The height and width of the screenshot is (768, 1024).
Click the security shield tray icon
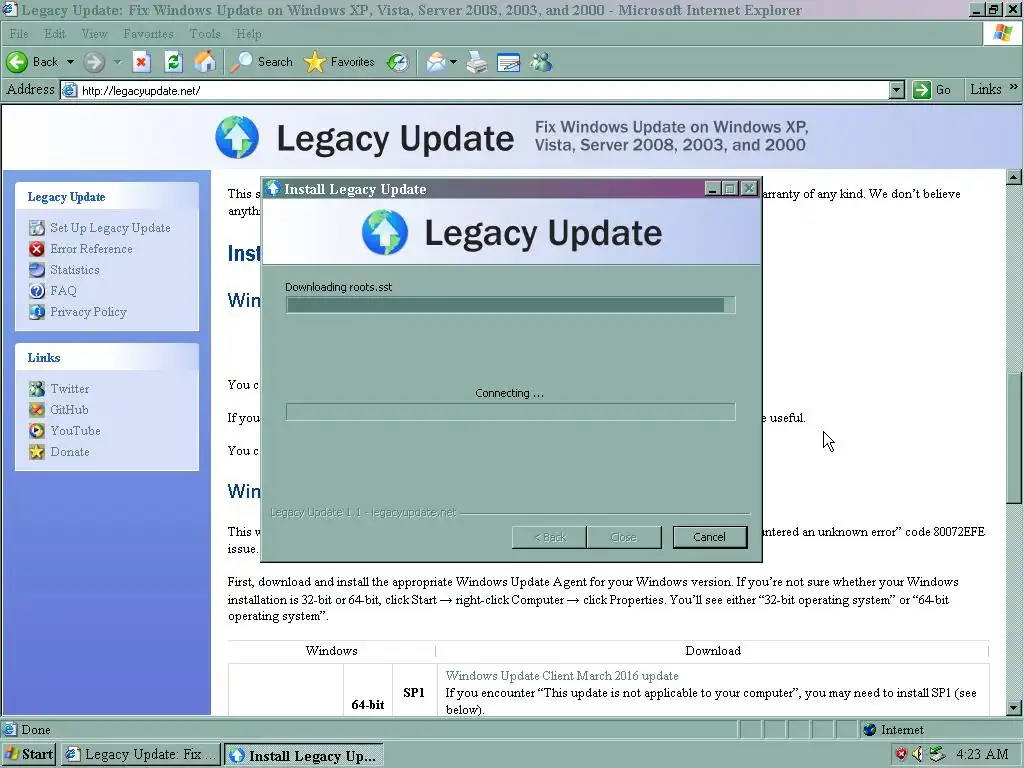click(901, 754)
